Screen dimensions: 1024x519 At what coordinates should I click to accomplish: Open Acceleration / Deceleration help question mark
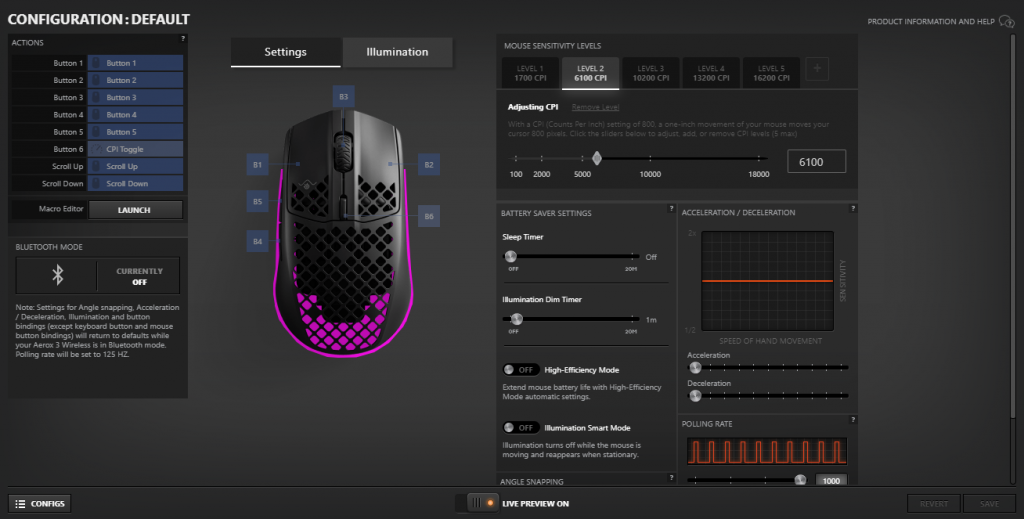point(853,209)
